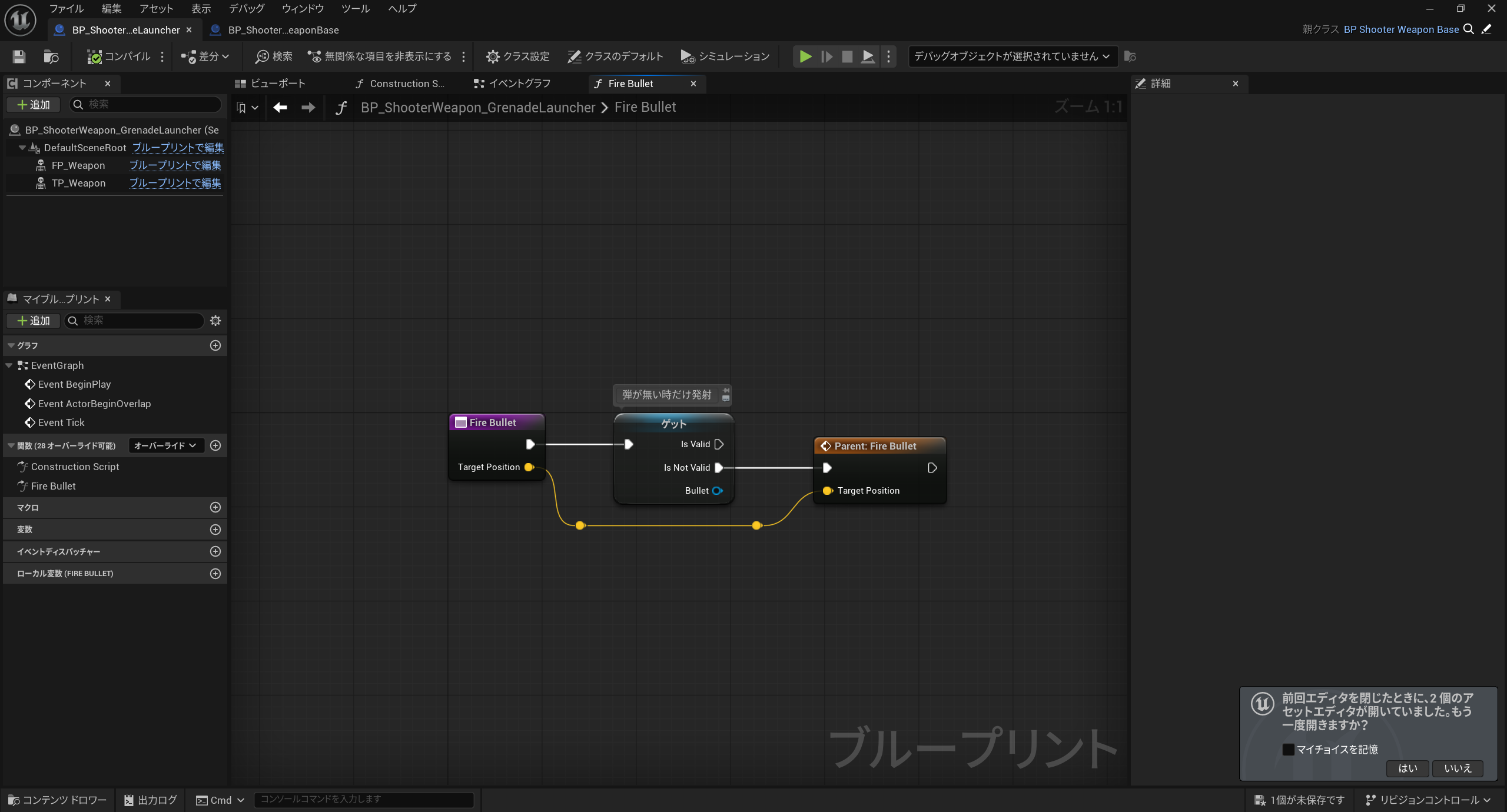This screenshot has width=1507, height=812.
Task: Click the console command input field
Action: (363, 799)
